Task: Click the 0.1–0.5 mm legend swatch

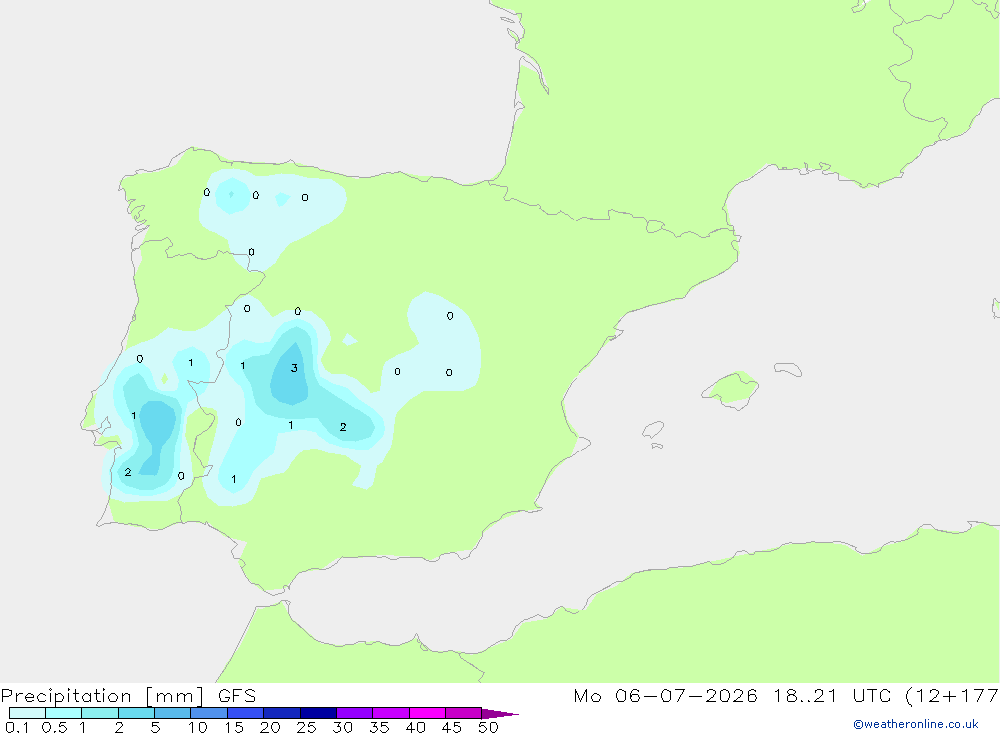Action: pos(27,713)
